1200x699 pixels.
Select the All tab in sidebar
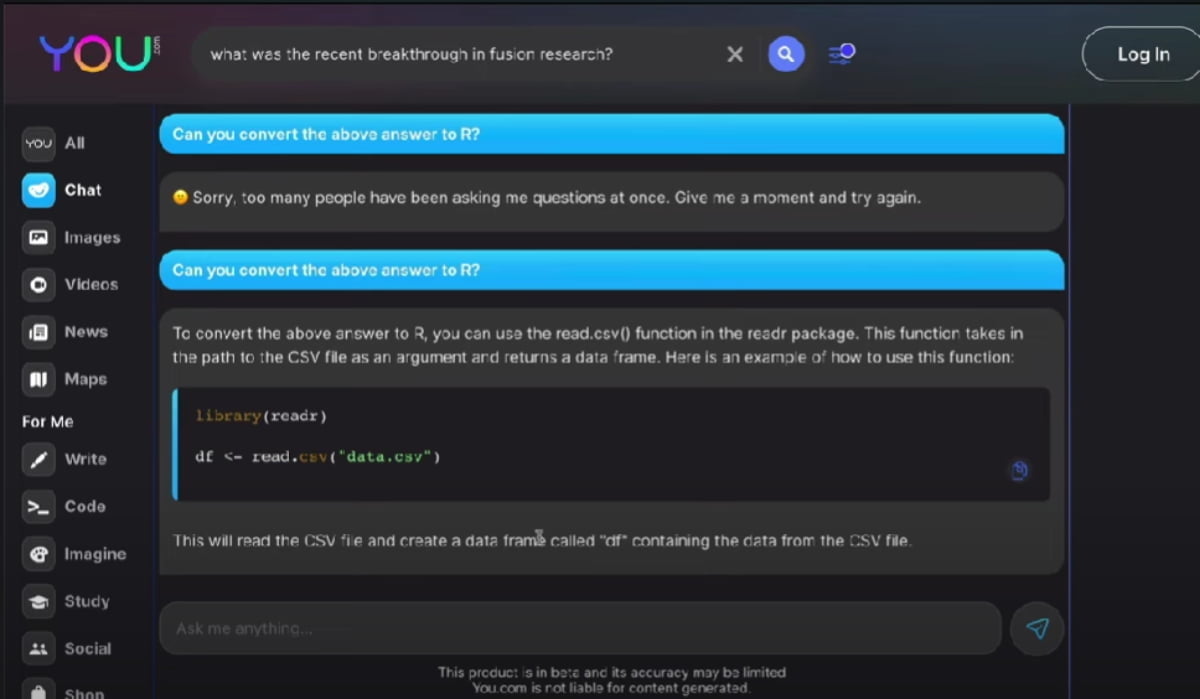pos(39,143)
